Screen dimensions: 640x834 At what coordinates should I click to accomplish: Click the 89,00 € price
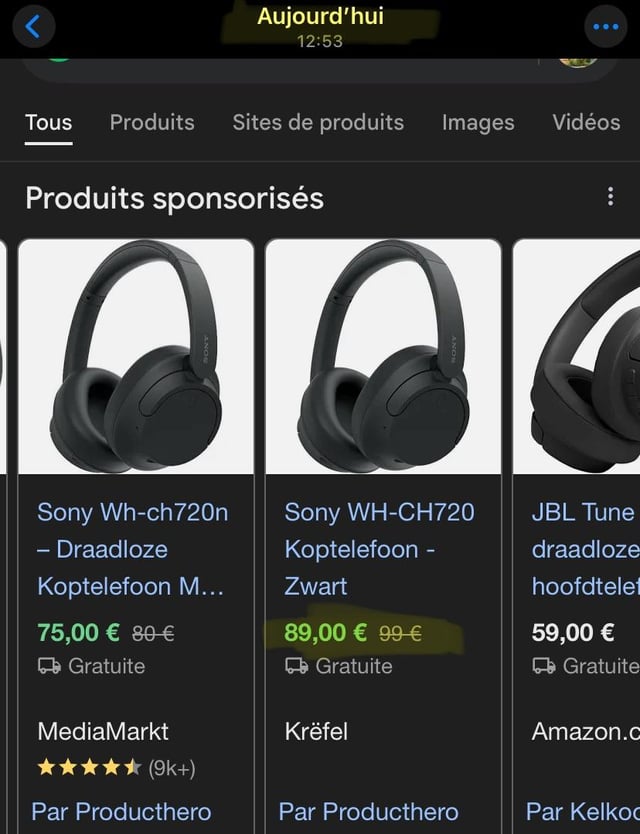pyautogui.click(x=326, y=632)
